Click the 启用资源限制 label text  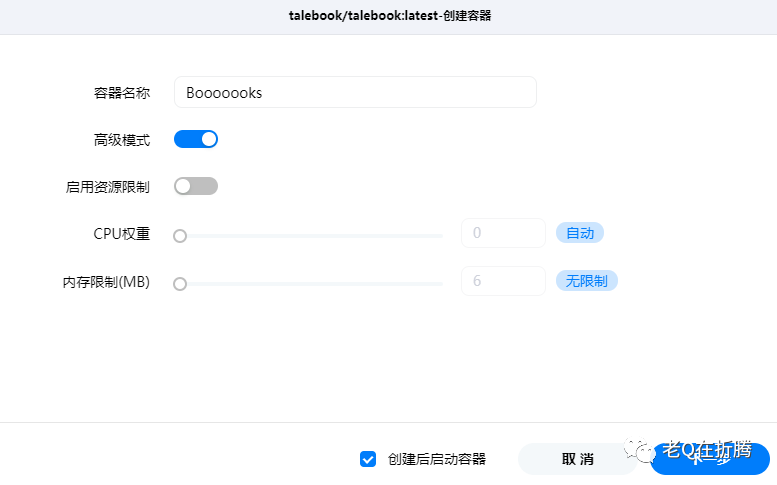(x=108, y=187)
